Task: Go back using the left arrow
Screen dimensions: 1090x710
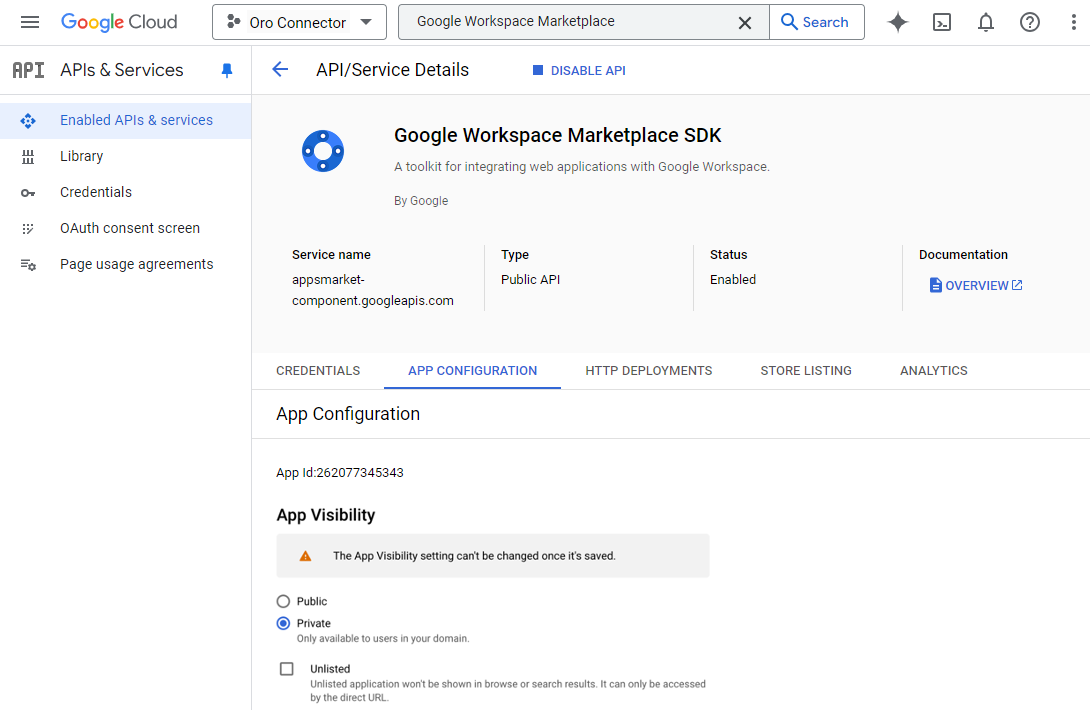Action: click(x=280, y=69)
